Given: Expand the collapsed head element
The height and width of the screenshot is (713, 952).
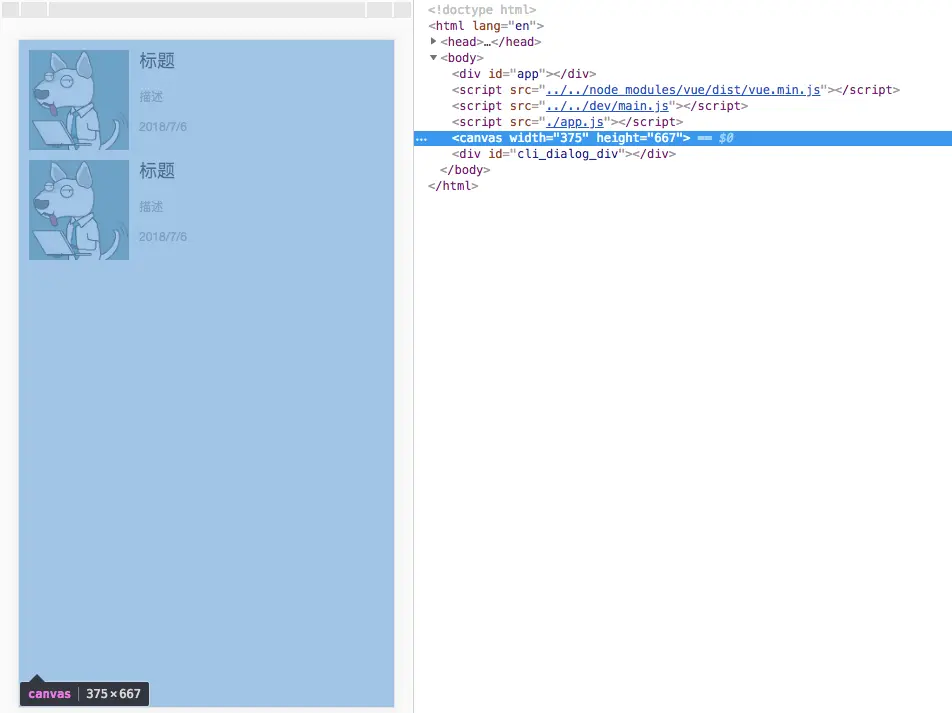Looking at the screenshot, I should click(x=434, y=41).
